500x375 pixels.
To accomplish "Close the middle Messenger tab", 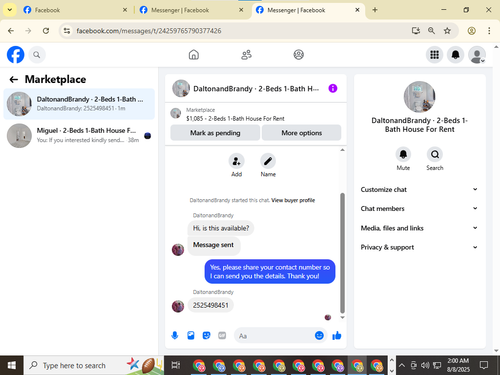I will (x=241, y=10).
